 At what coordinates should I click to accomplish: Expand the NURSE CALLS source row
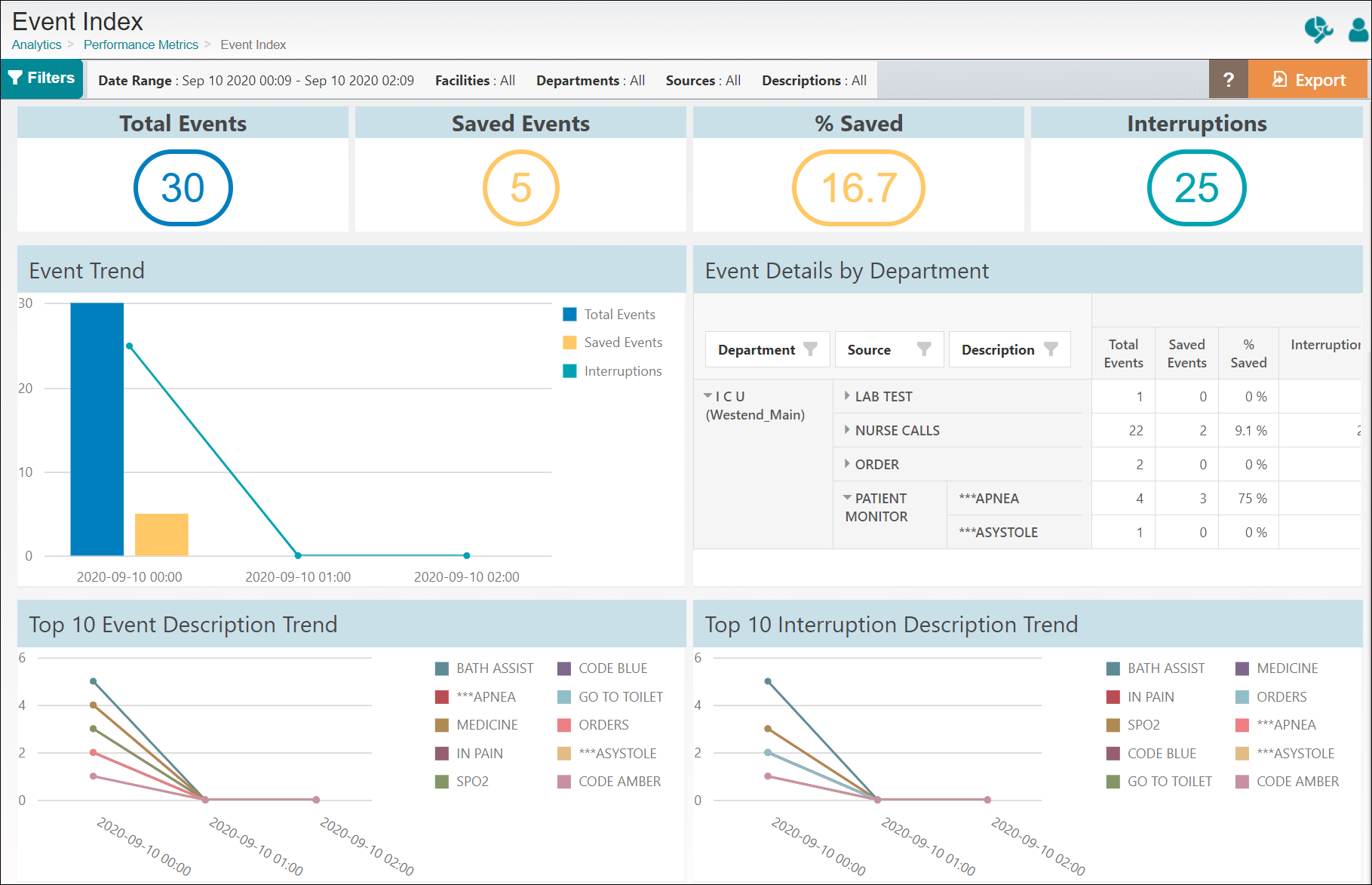pos(847,430)
